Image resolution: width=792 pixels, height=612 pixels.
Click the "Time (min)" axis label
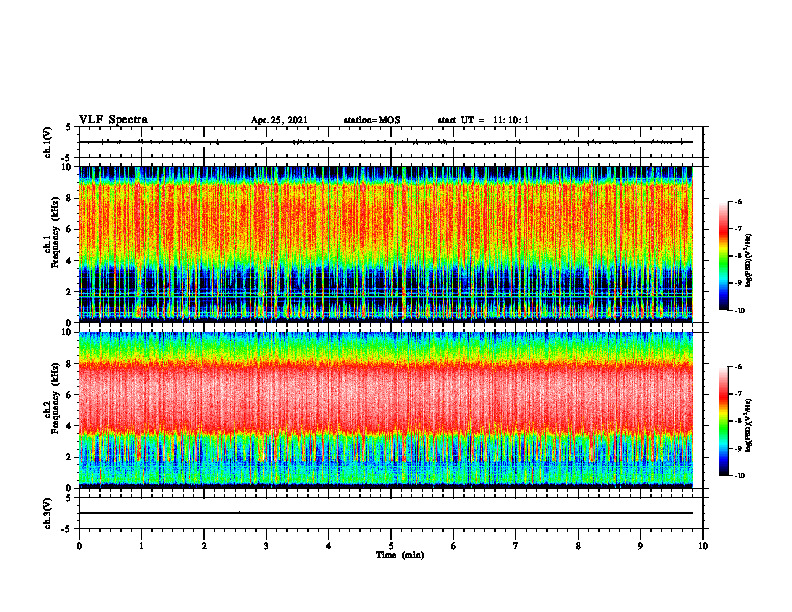point(400,555)
